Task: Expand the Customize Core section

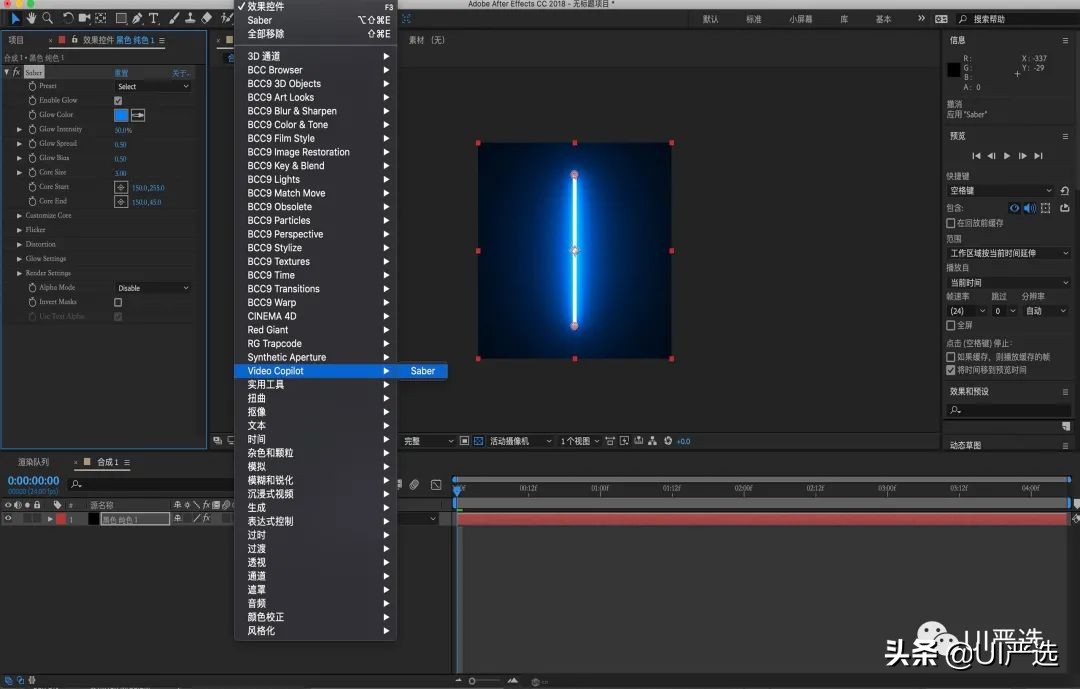Action: pos(19,215)
